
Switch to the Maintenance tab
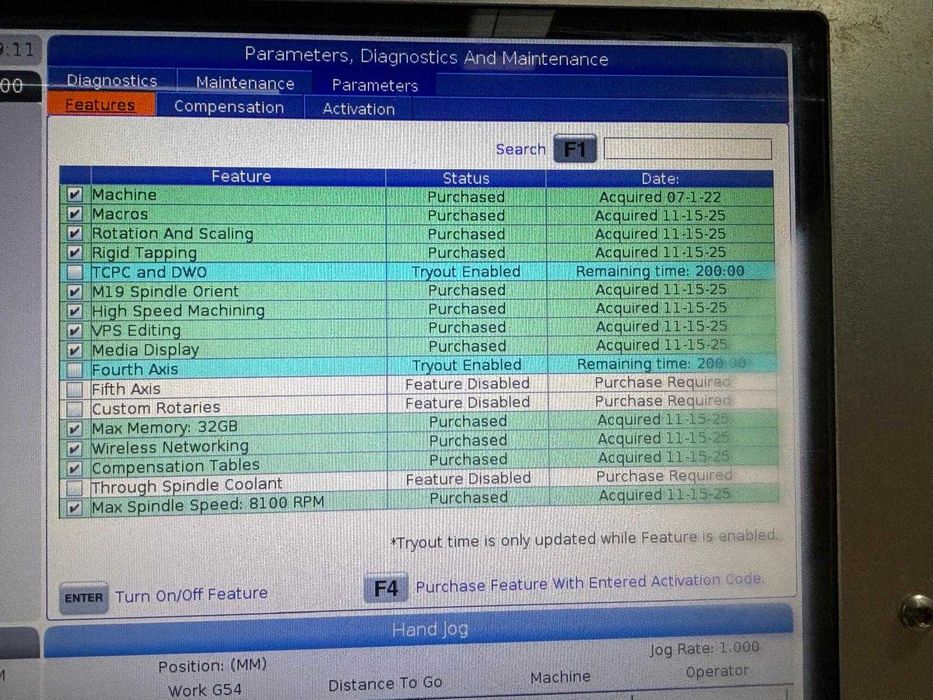(245, 83)
